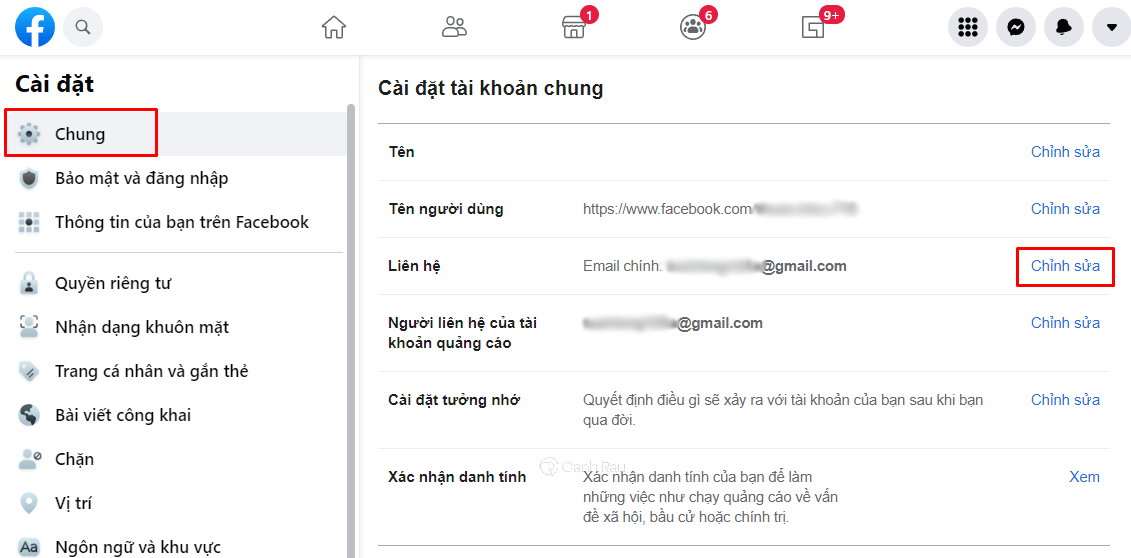
Task: Go to the Home feed icon
Action: [333, 27]
